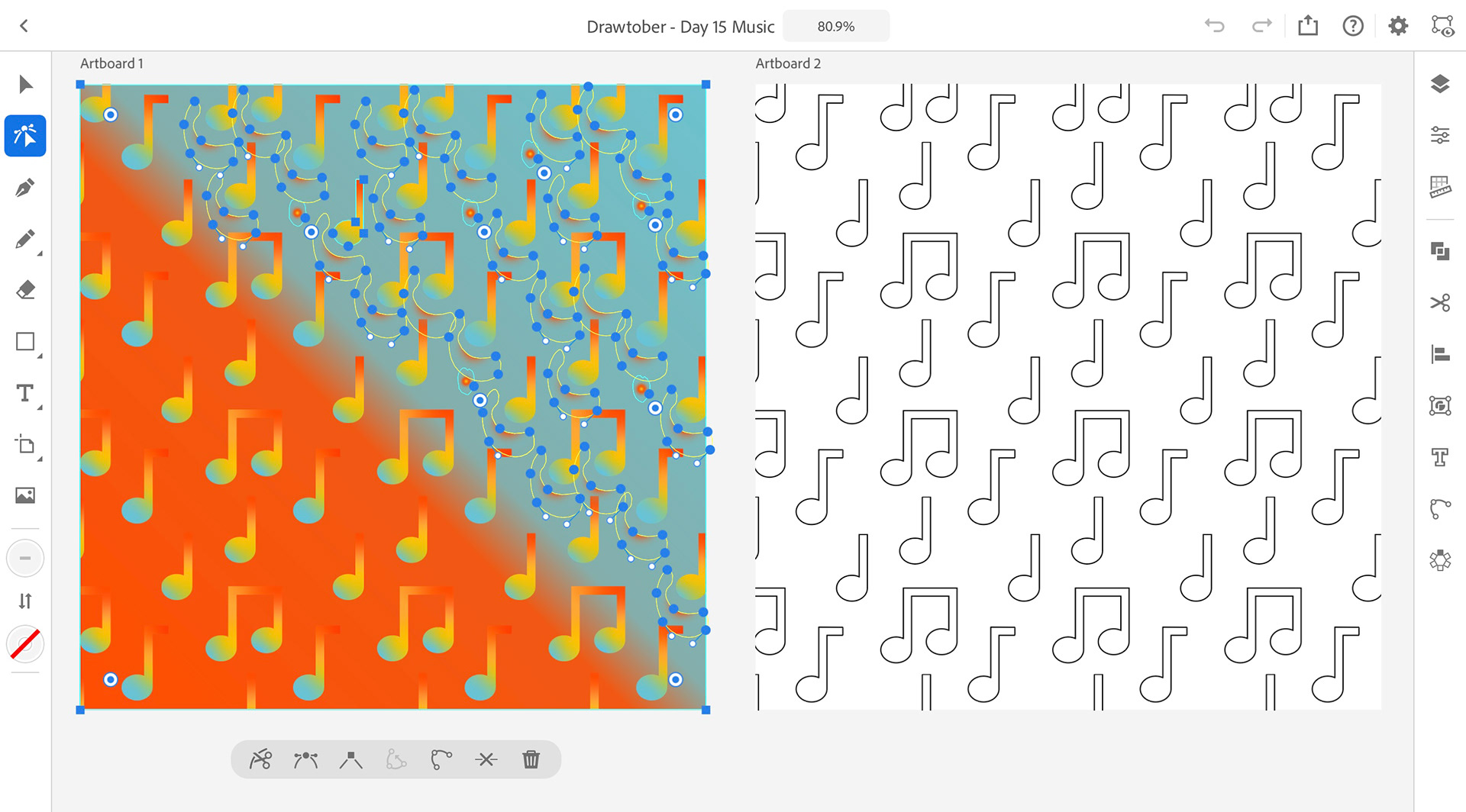The image size is (1466, 812).
Task: Select the Artboard 2 label
Action: 788,63
